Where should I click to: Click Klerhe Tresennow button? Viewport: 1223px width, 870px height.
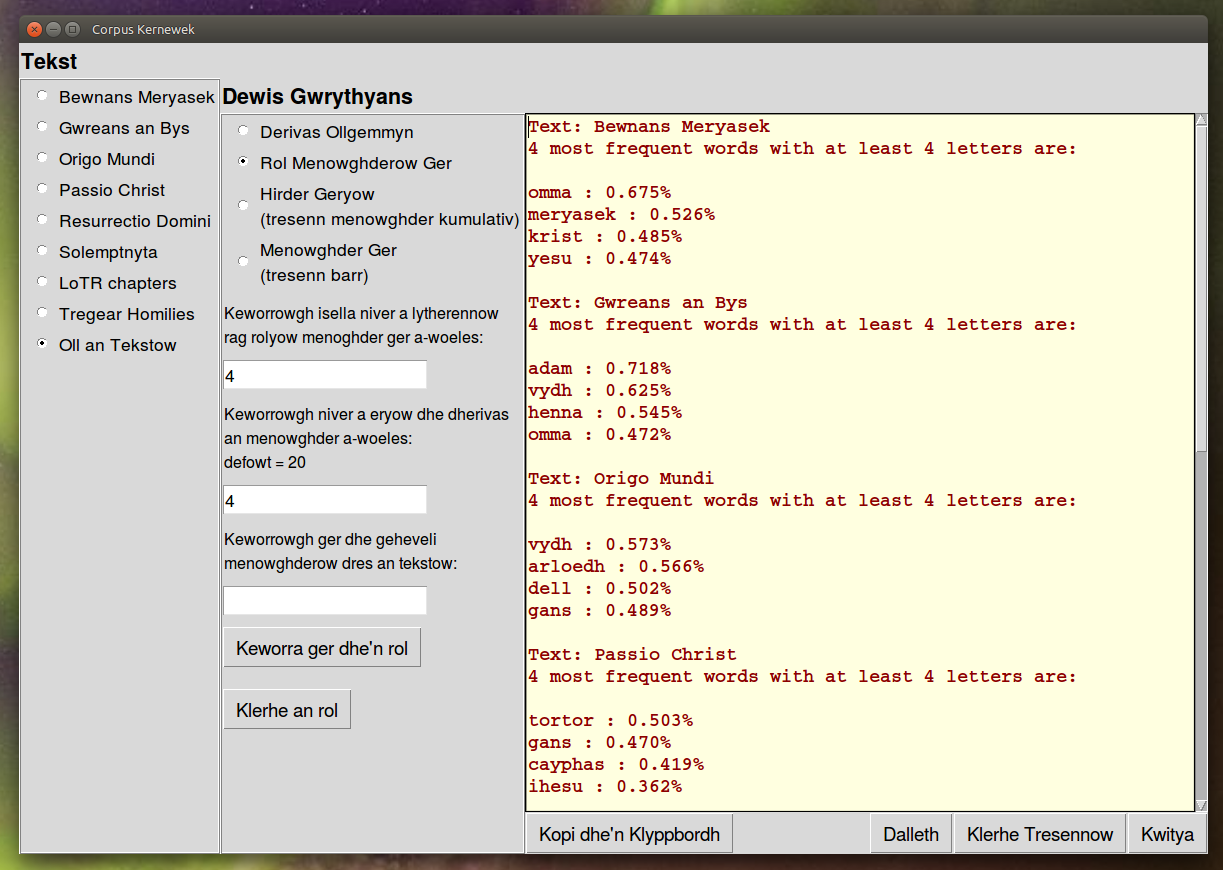point(1040,834)
